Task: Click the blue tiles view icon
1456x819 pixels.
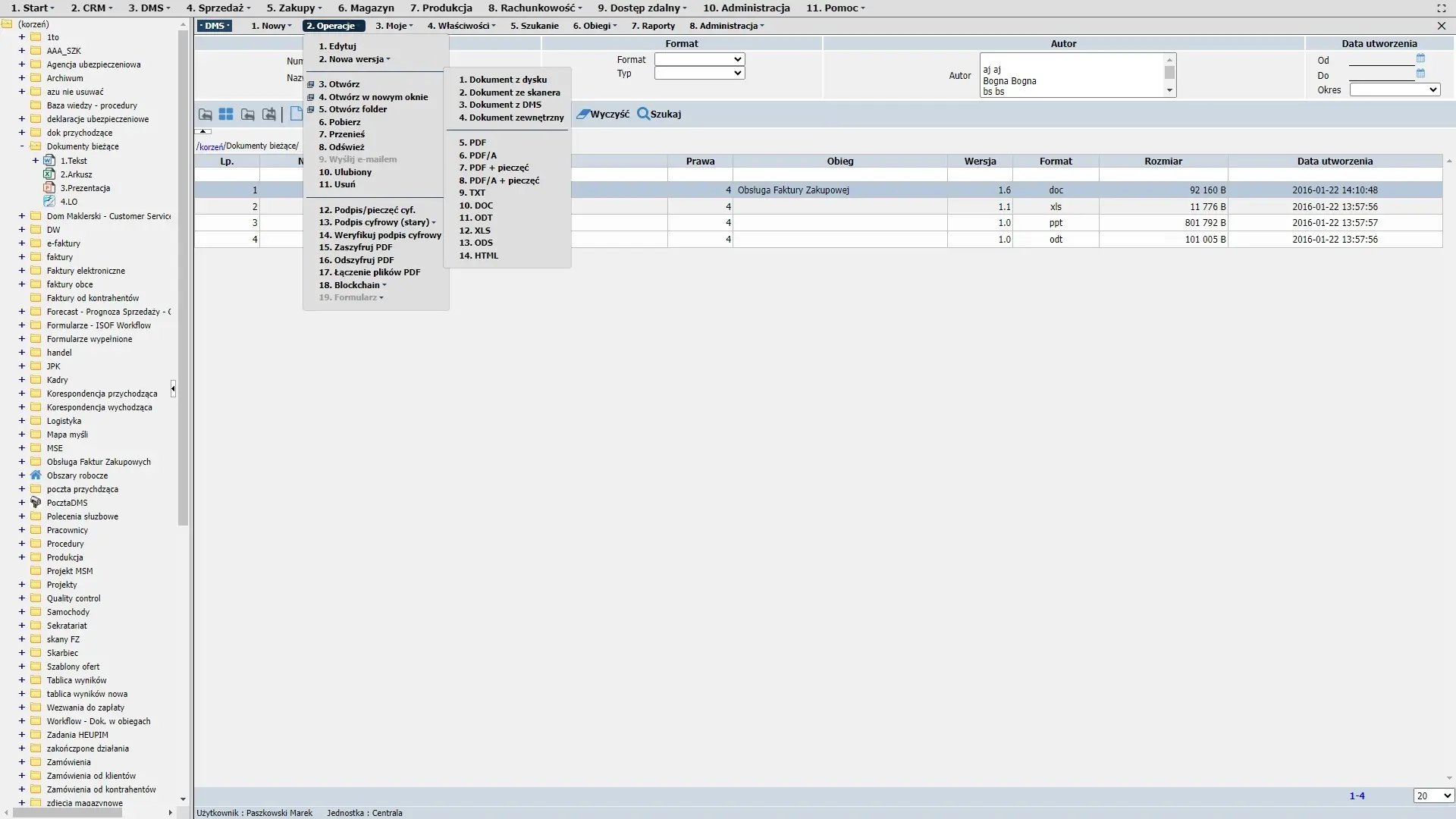Action: (226, 115)
